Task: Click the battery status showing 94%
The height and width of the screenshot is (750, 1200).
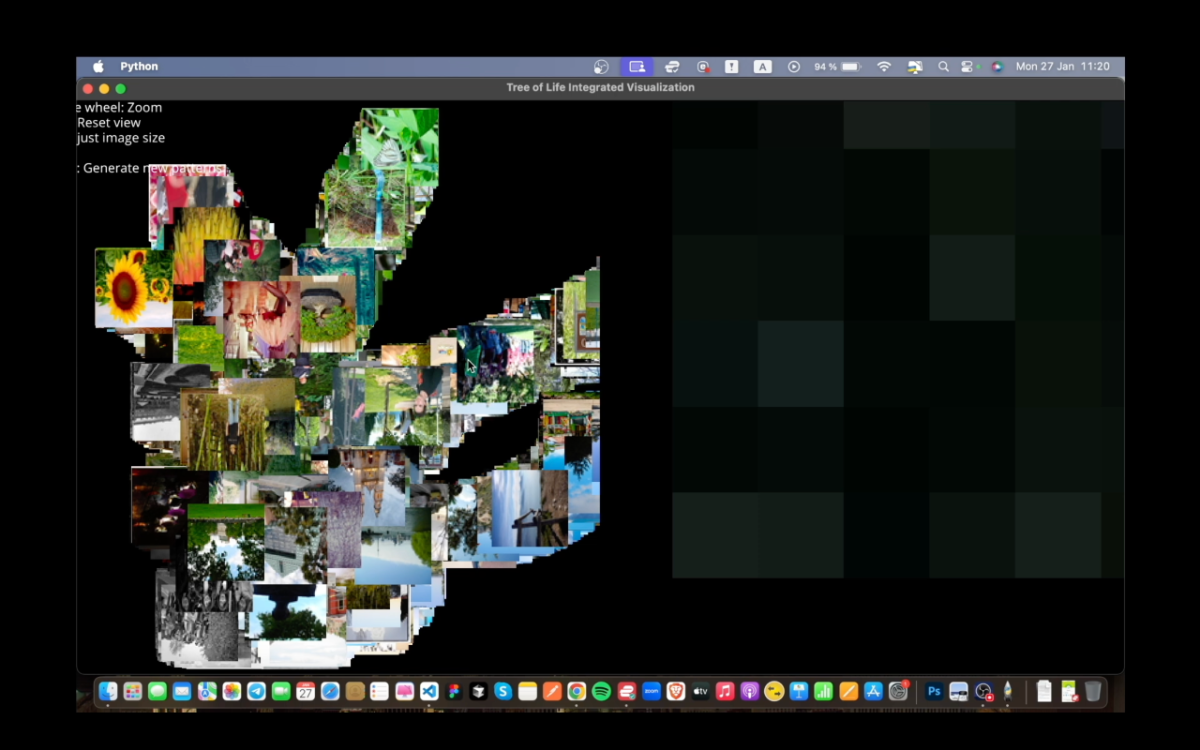Action: (837, 67)
